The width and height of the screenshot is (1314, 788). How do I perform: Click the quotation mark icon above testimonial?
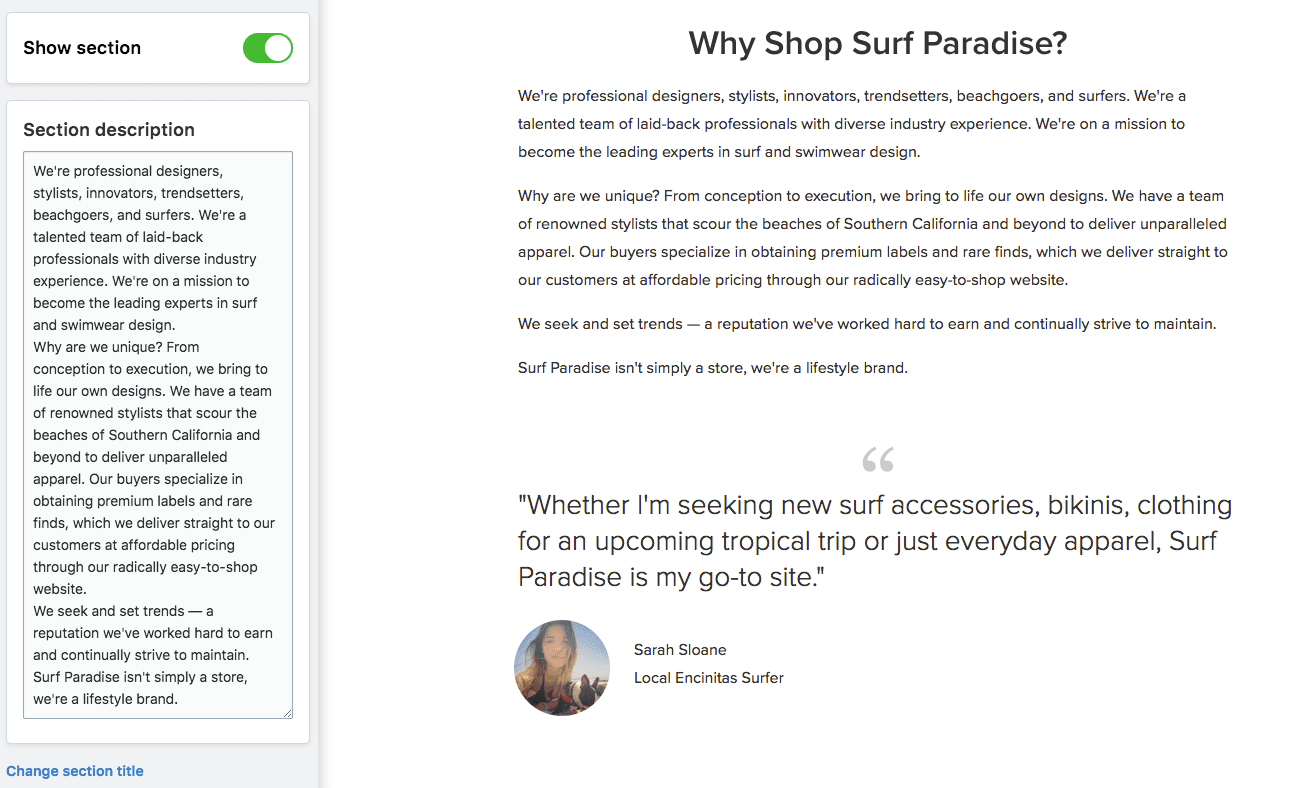(877, 460)
